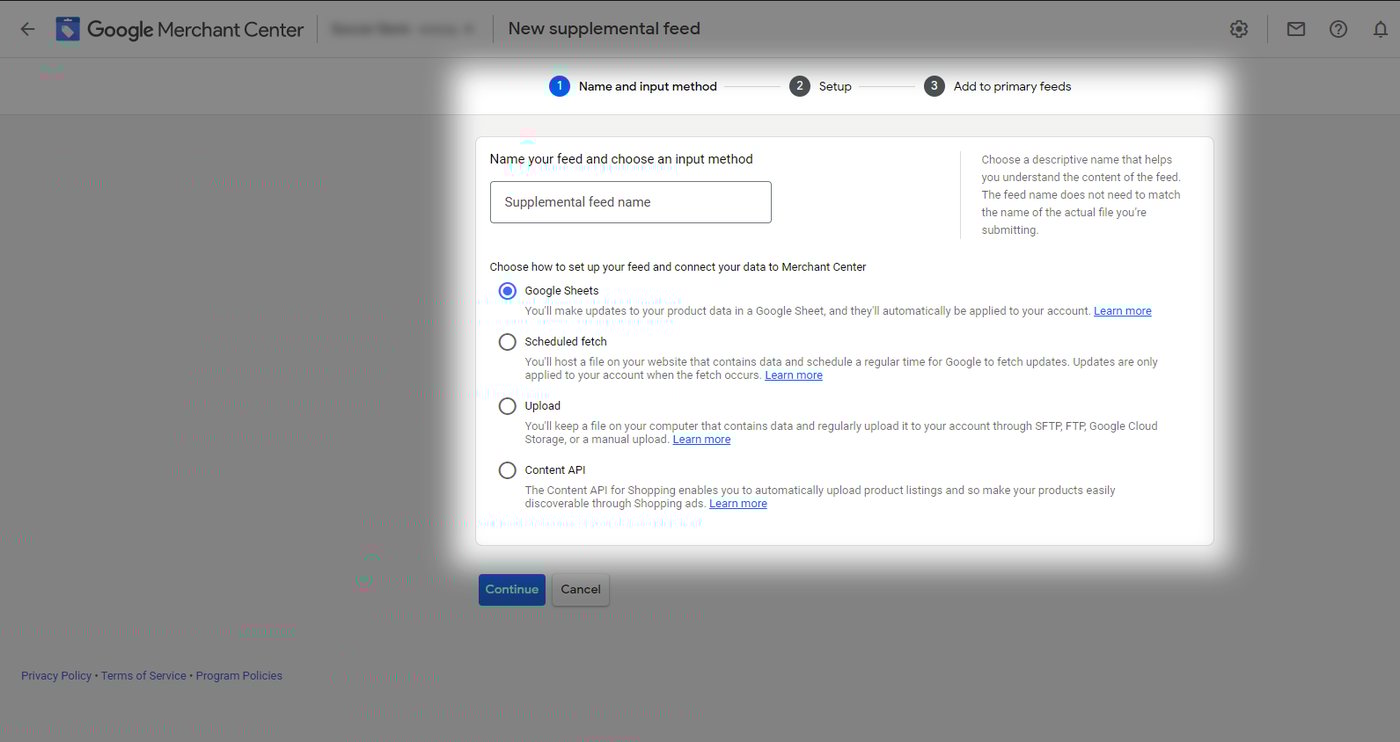
Task: Click the Google Merchant Center logo
Action: pyautogui.click(x=180, y=29)
